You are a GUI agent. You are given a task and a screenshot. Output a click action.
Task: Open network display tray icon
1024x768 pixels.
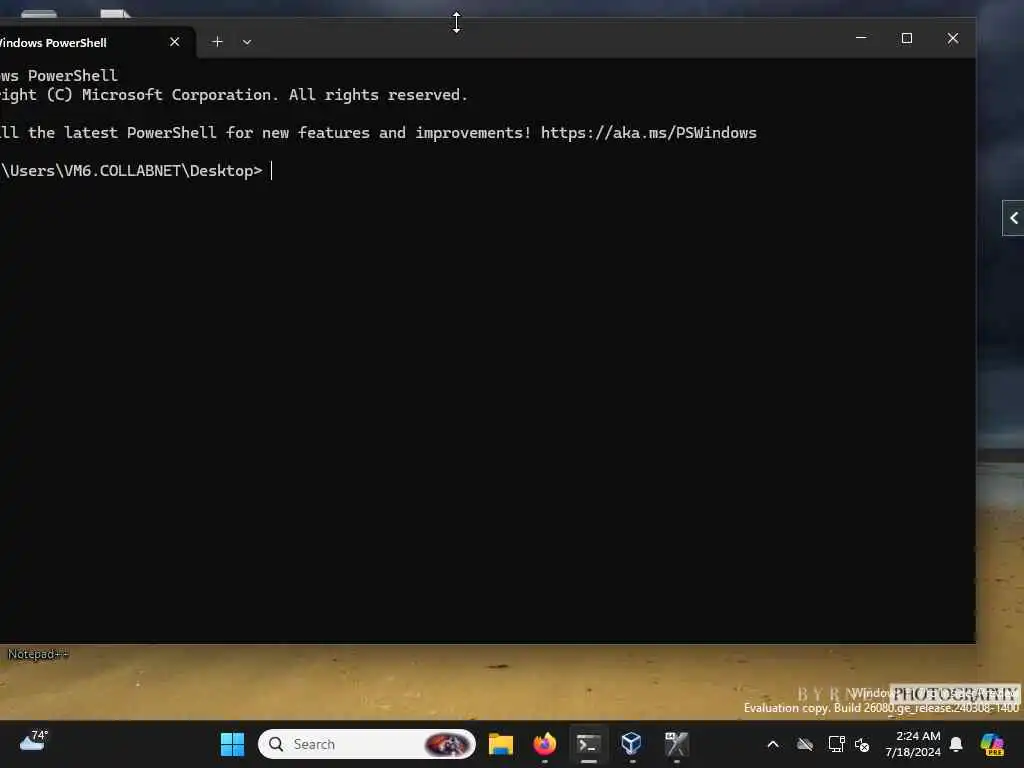pyautogui.click(x=837, y=744)
